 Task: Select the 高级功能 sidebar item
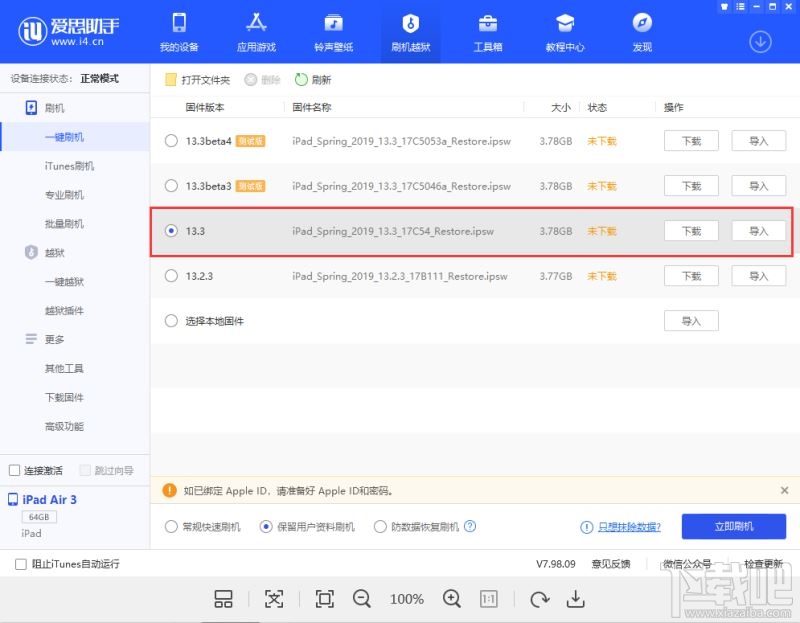(64, 426)
